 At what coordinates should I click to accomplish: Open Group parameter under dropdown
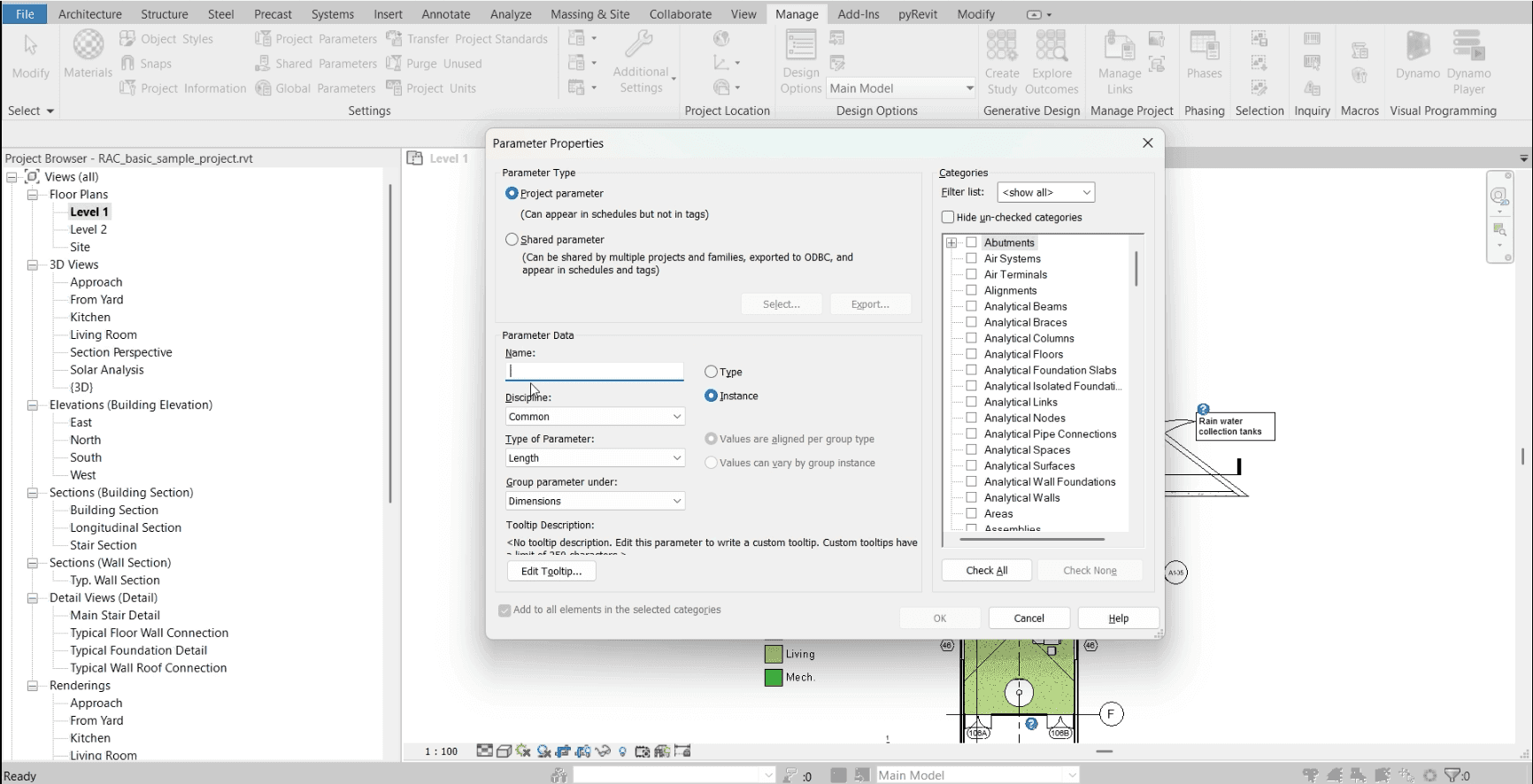click(595, 501)
